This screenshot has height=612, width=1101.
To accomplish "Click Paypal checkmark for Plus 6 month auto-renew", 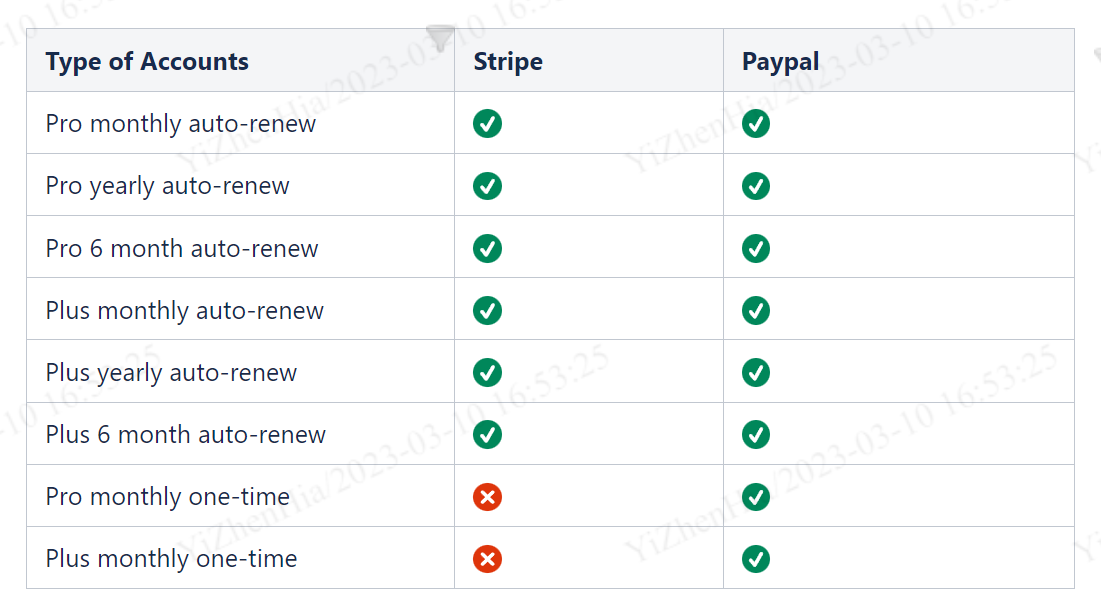I will pyautogui.click(x=756, y=435).
